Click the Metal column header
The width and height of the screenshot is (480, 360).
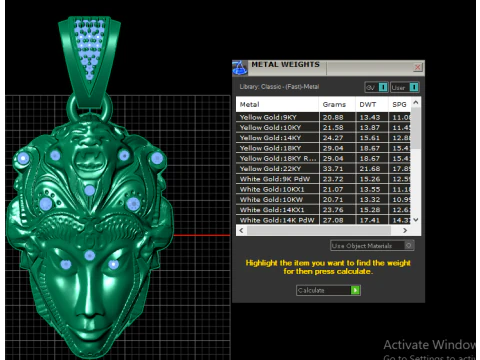[277, 104]
